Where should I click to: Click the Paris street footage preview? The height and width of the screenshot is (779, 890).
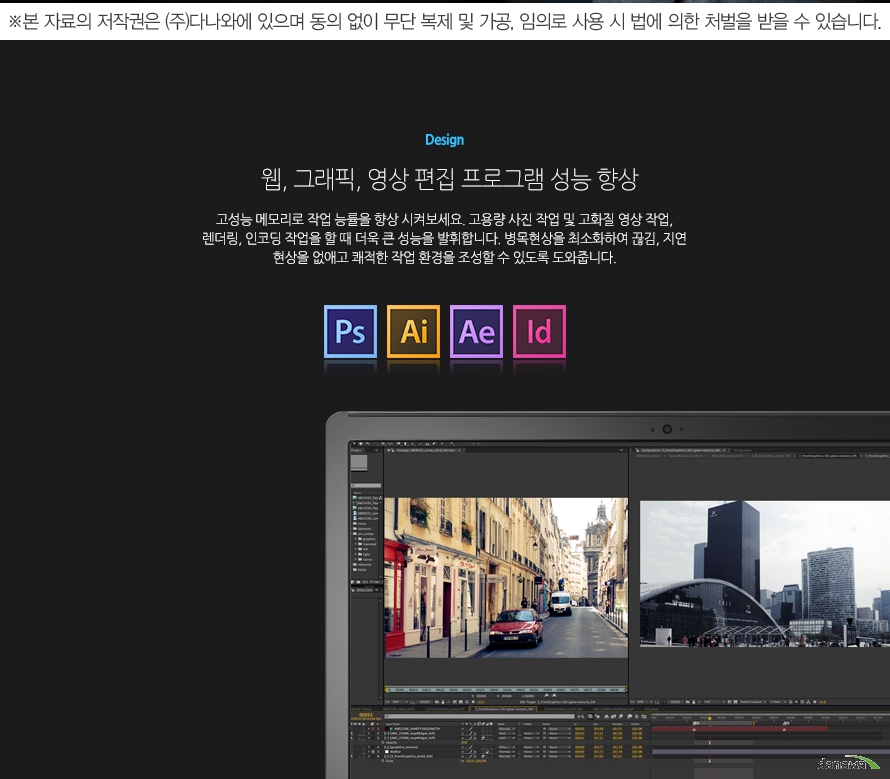pos(506,577)
